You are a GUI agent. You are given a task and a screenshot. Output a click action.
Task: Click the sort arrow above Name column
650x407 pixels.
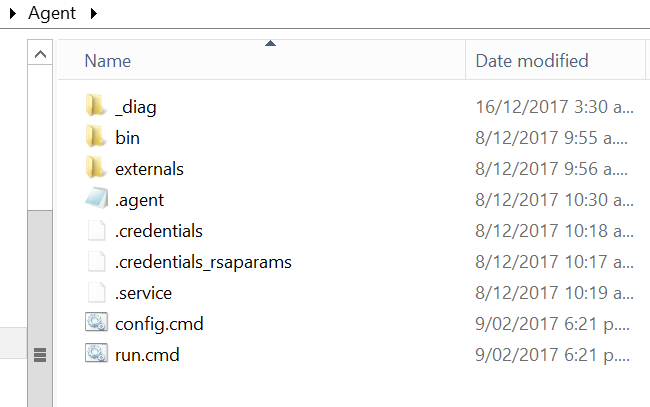pos(270,43)
